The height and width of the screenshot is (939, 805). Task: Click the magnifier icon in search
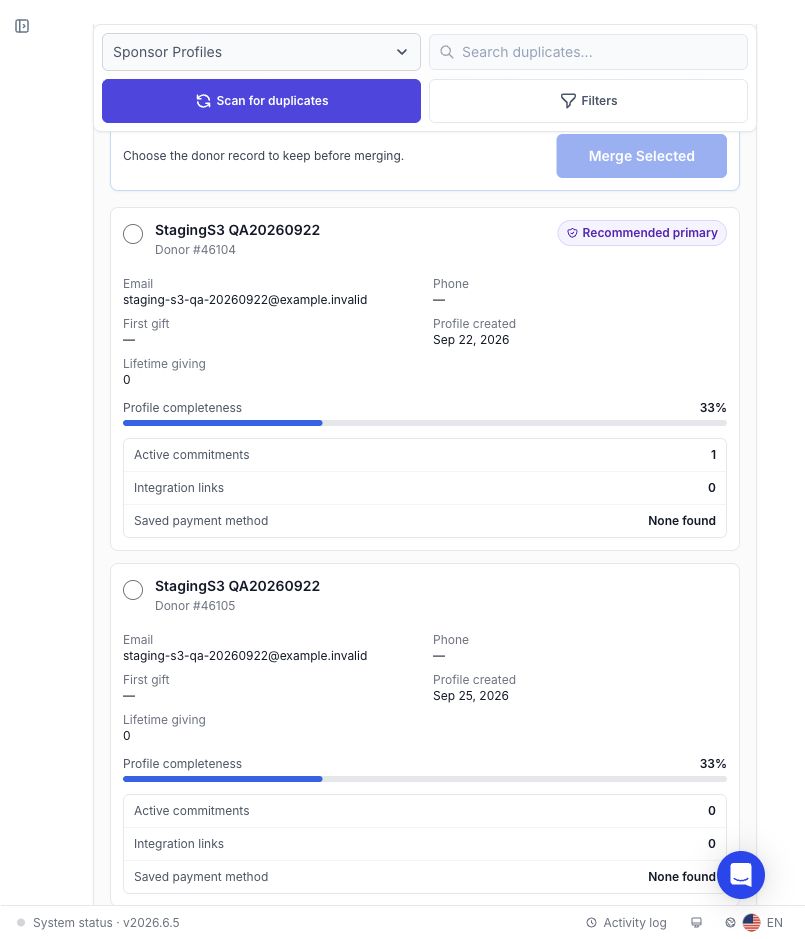coord(447,52)
